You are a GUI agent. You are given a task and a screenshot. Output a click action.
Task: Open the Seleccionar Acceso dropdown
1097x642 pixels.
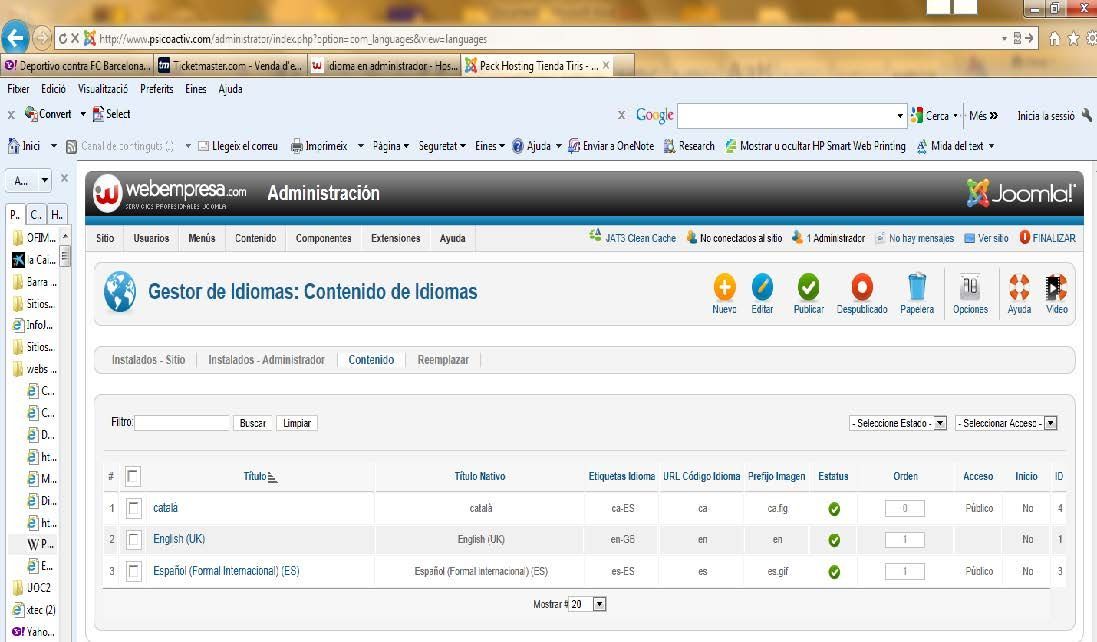coord(1006,423)
